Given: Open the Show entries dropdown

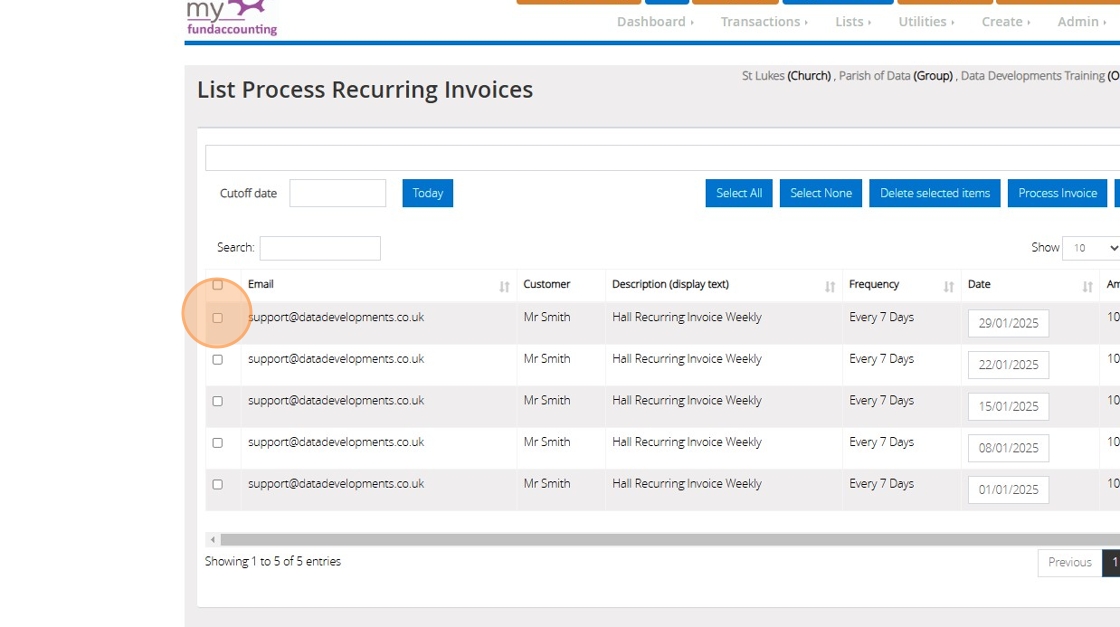Looking at the screenshot, I should [1091, 248].
